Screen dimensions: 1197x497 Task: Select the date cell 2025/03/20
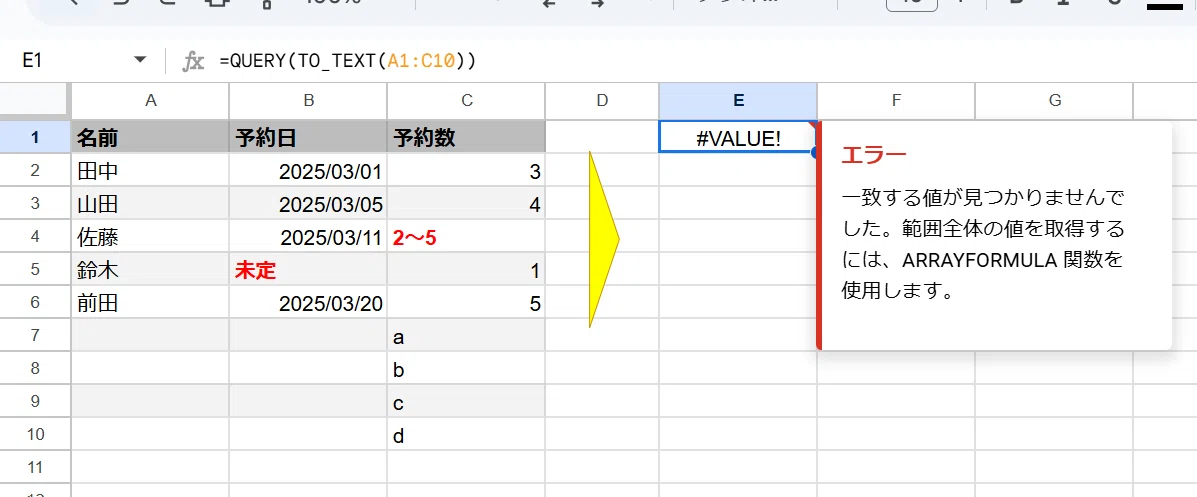(x=308, y=303)
